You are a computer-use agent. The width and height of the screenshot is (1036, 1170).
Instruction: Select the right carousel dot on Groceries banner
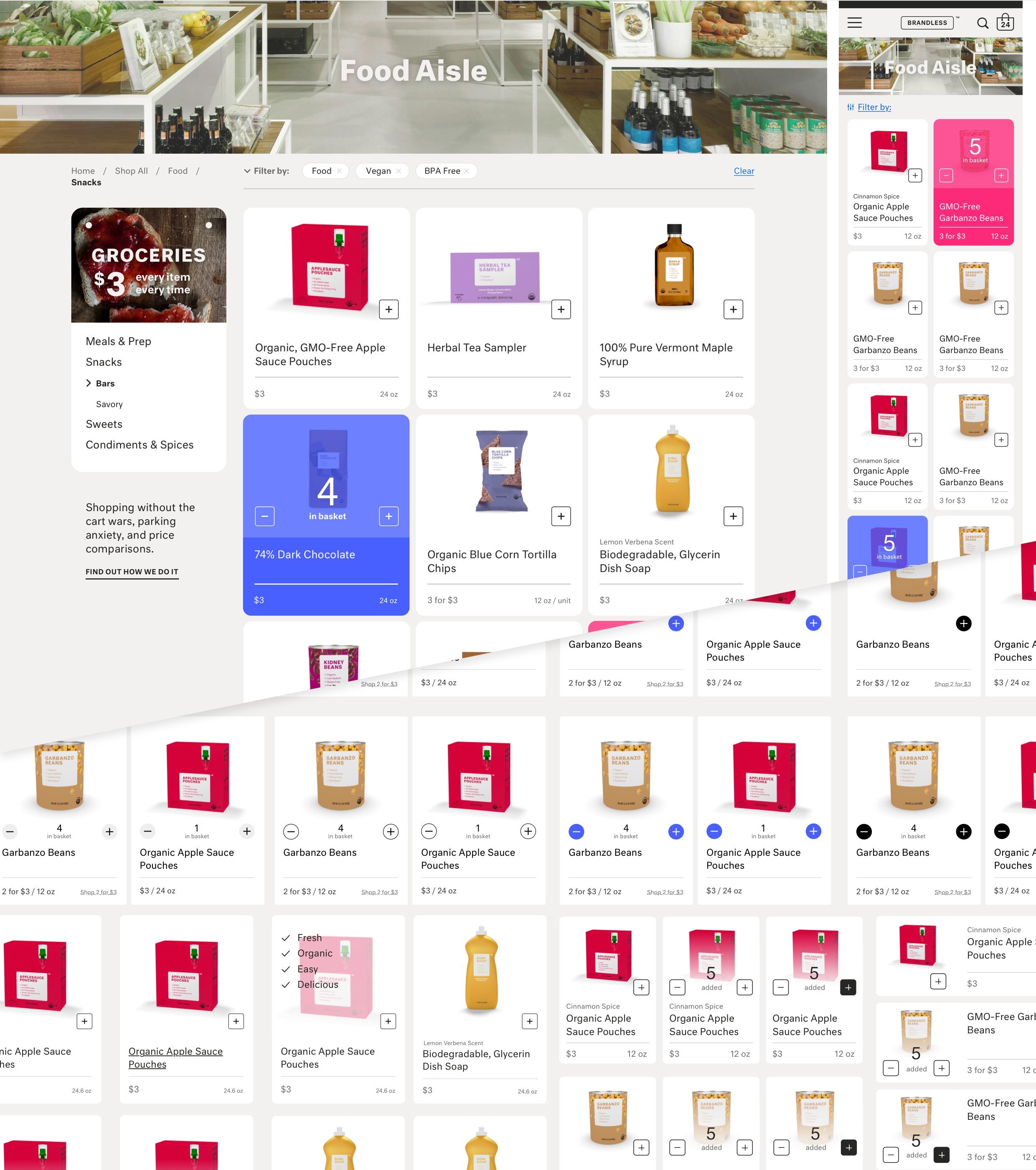point(209,225)
